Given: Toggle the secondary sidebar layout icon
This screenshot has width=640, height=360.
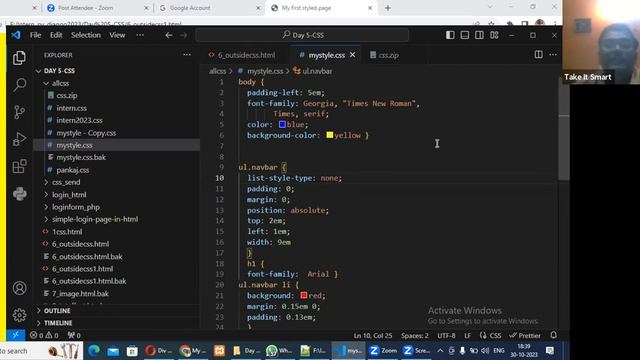Looking at the screenshot, I should tap(479, 35).
